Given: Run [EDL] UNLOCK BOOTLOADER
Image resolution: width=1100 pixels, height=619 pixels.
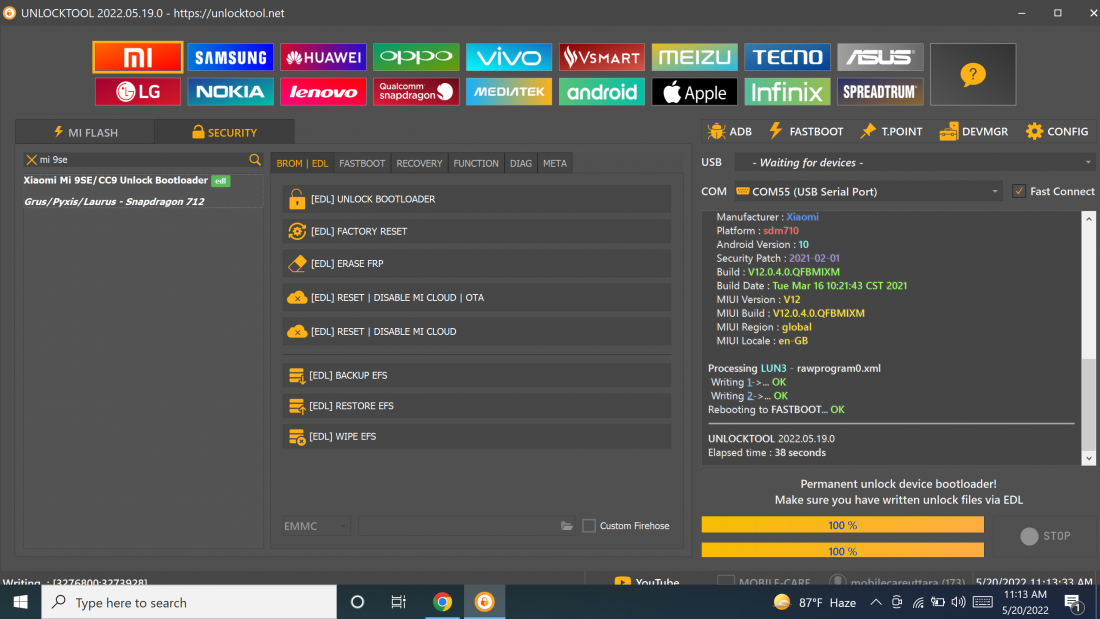Looking at the screenshot, I should (x=477, y=199).
